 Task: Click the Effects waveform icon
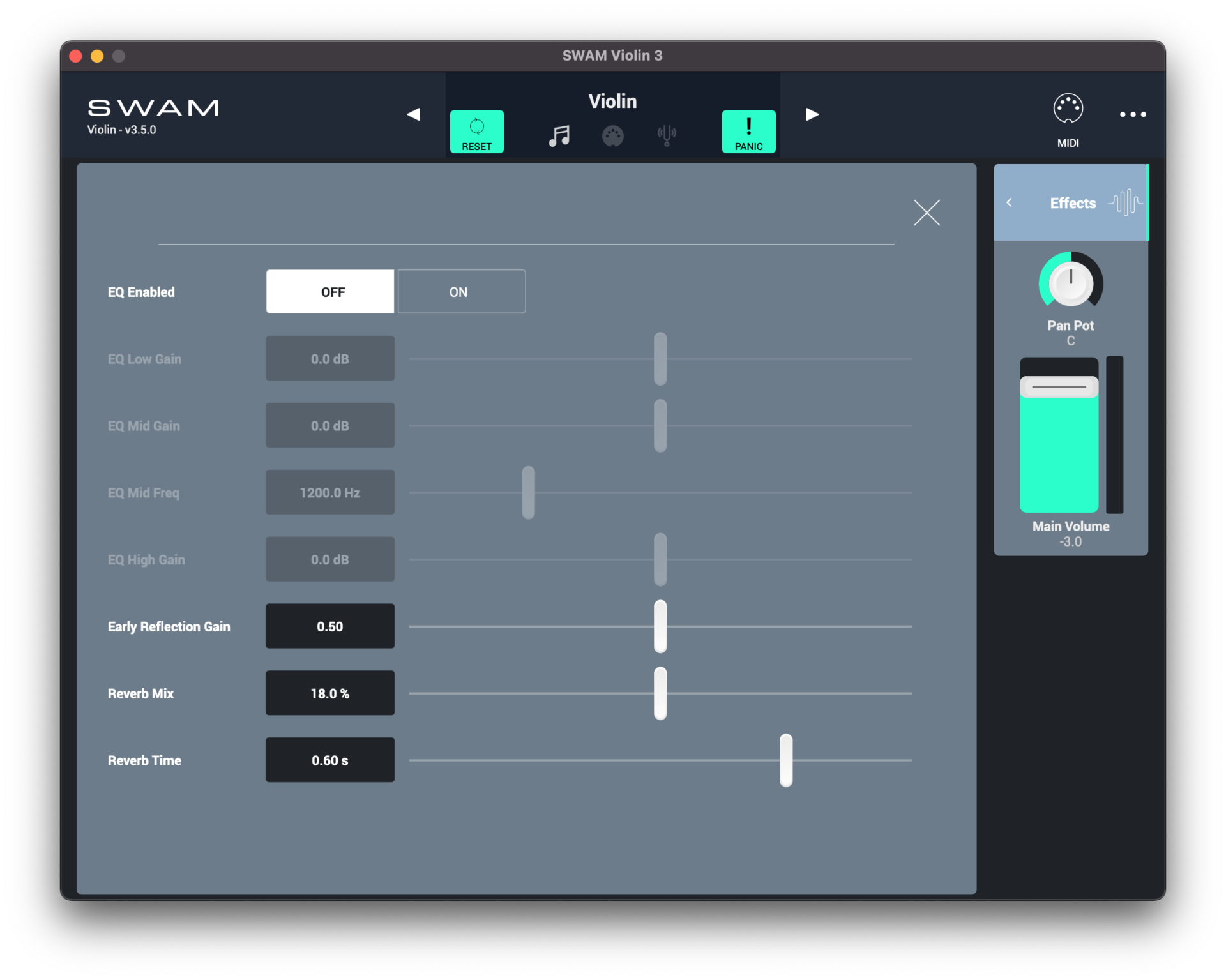pos(1126,202)
